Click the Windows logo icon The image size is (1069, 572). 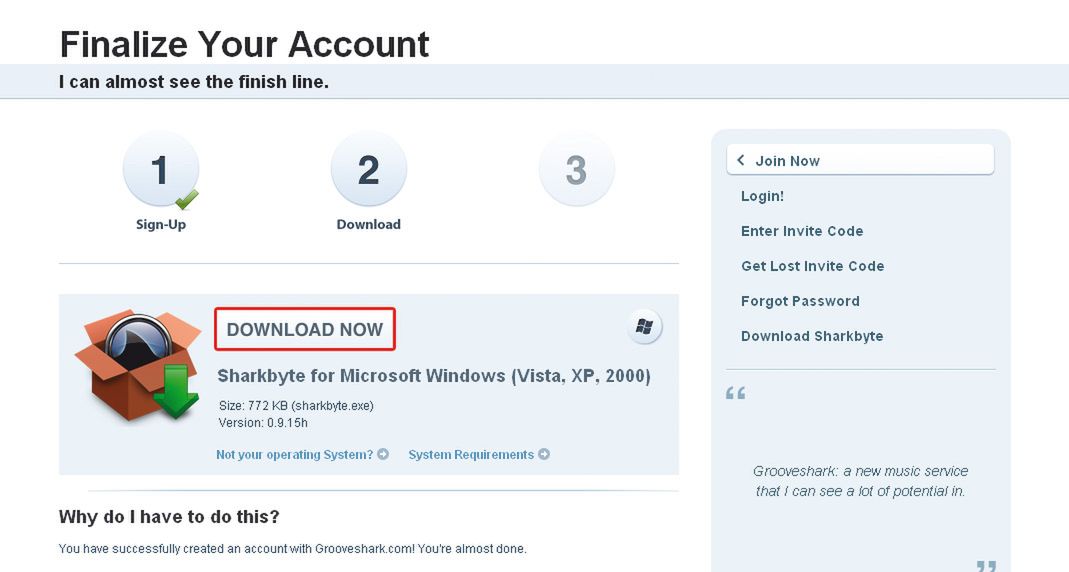point(645,327)
